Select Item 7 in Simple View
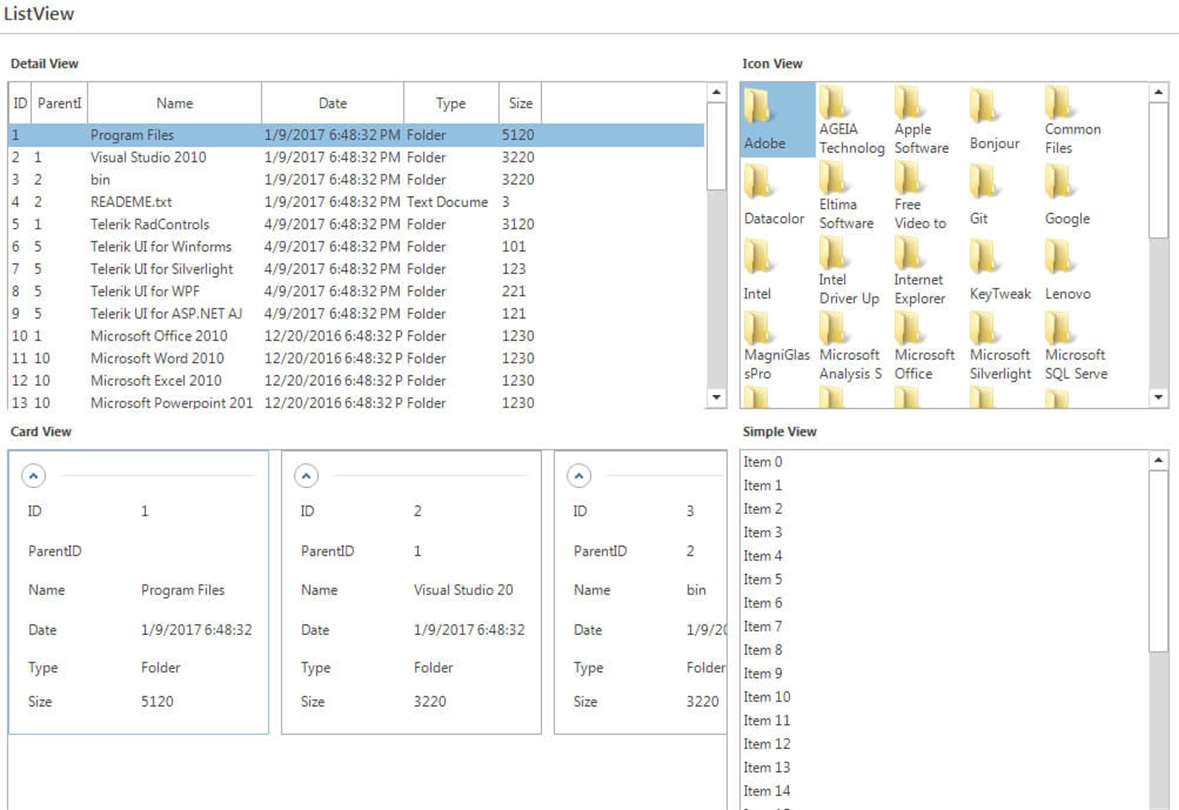1179x810 pixels. tap(944, 626)
